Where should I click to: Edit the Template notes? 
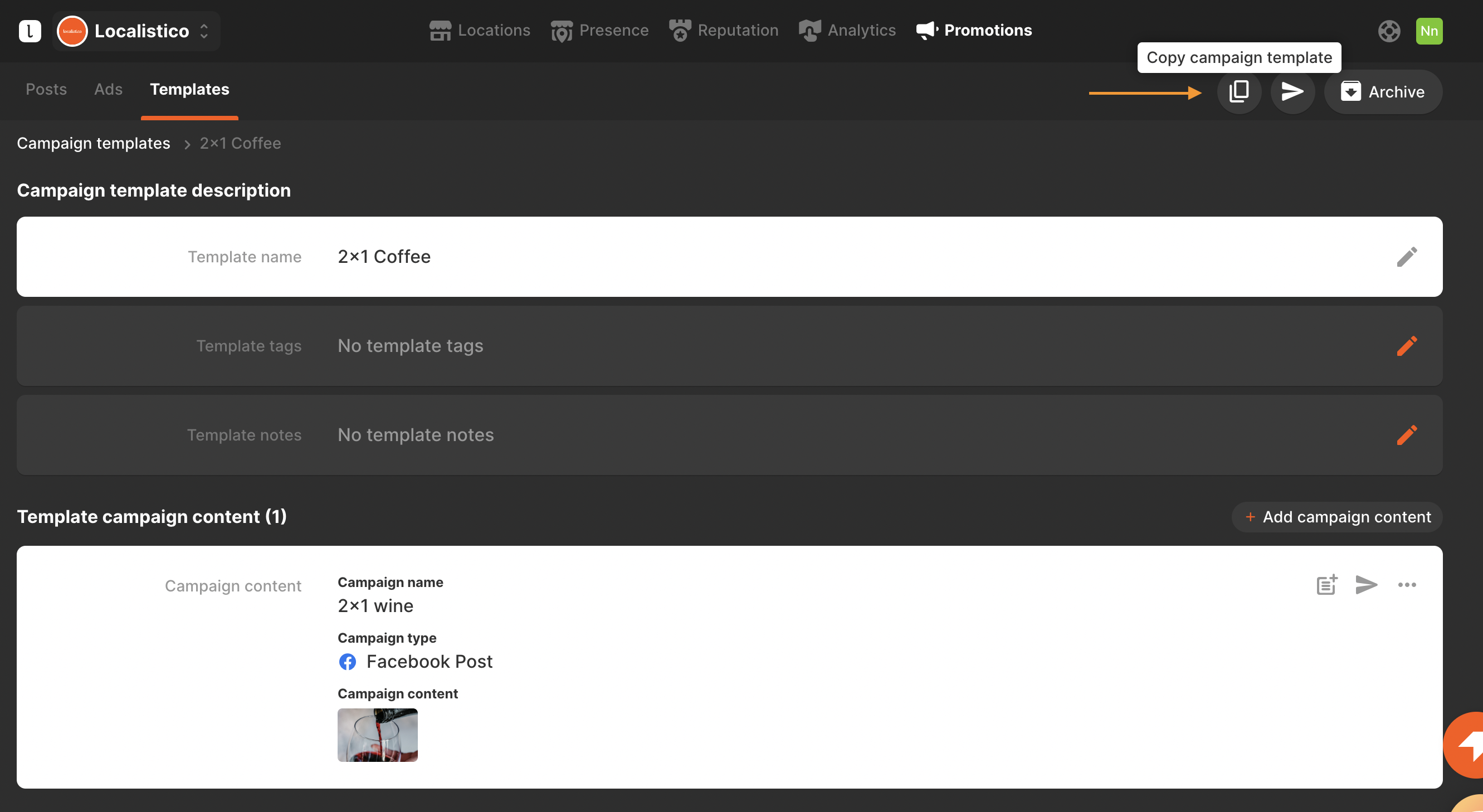pos(1407,435)
